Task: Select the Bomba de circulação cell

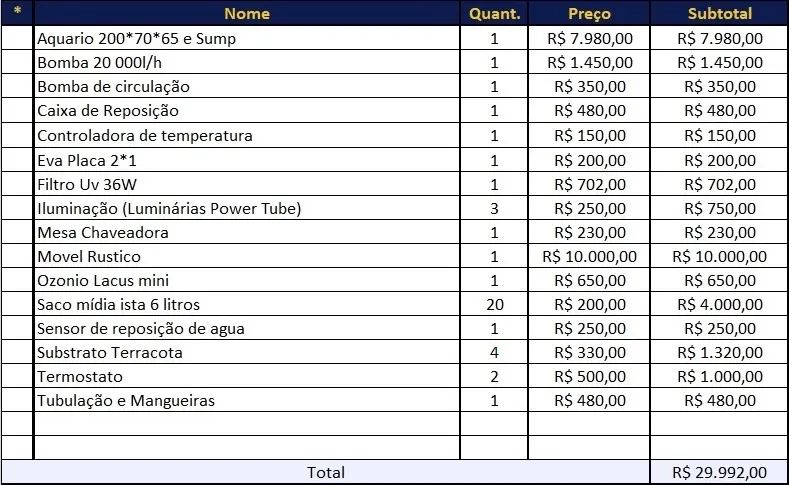Action: click(x=247, y=86)
